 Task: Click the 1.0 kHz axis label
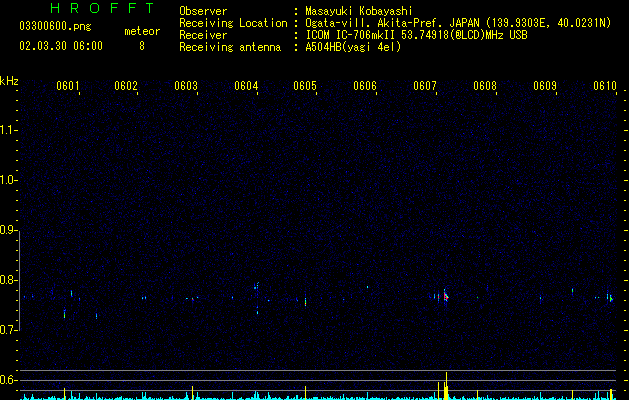tap(8, 180)
